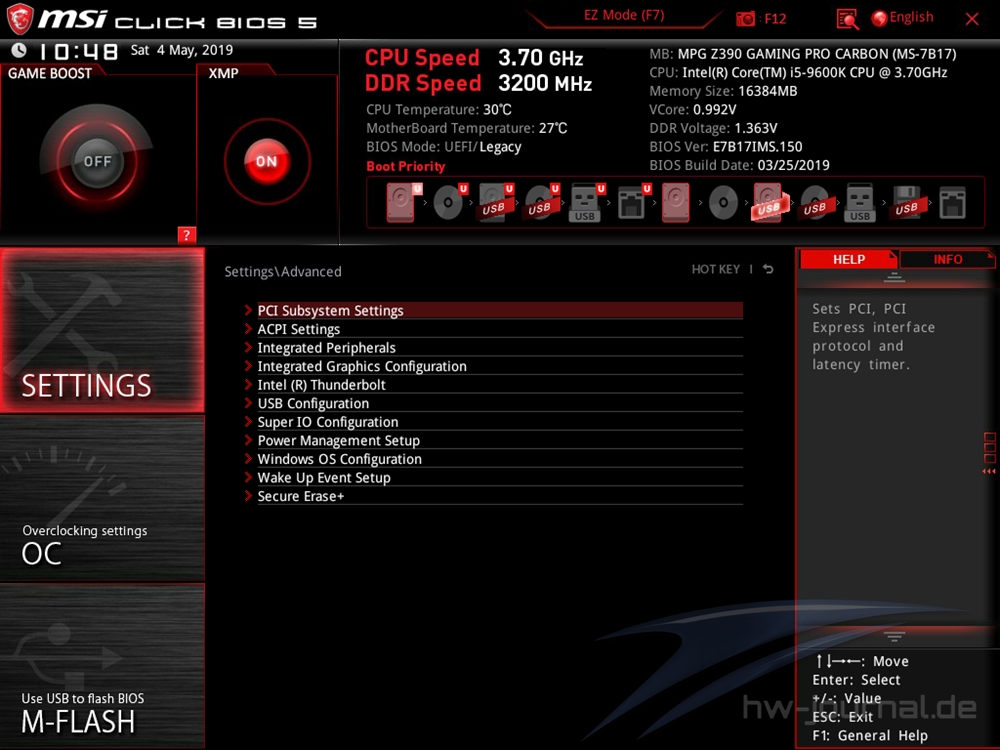Select the UEFI optical disc boot device icon
1000x750 pixels.
(450, 202)
